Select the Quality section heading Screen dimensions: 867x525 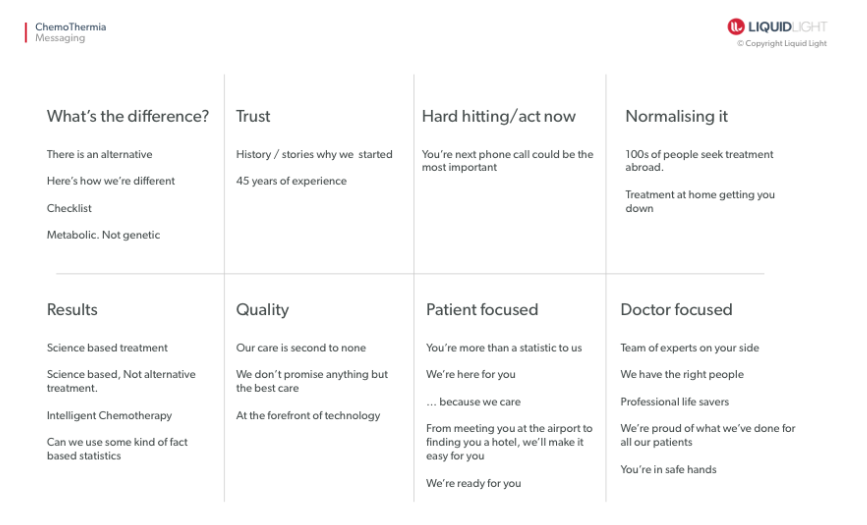coord(262,310)
